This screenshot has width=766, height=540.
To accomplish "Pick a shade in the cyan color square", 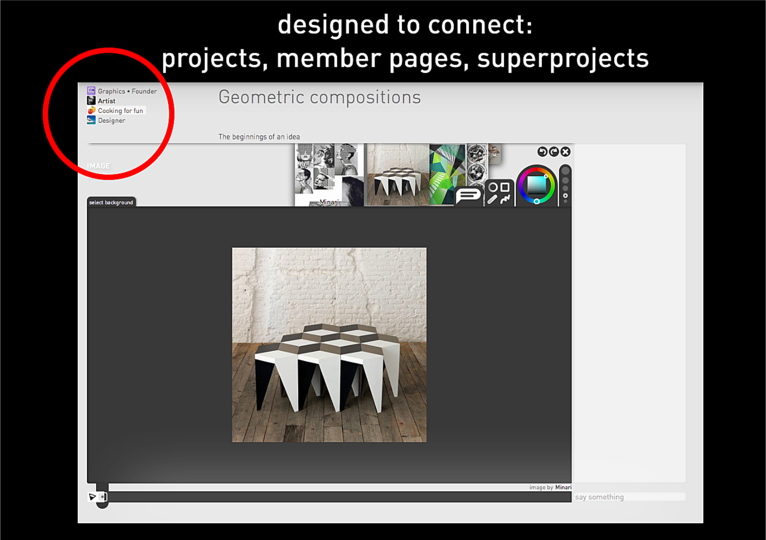I will click(x=536, y=185).
